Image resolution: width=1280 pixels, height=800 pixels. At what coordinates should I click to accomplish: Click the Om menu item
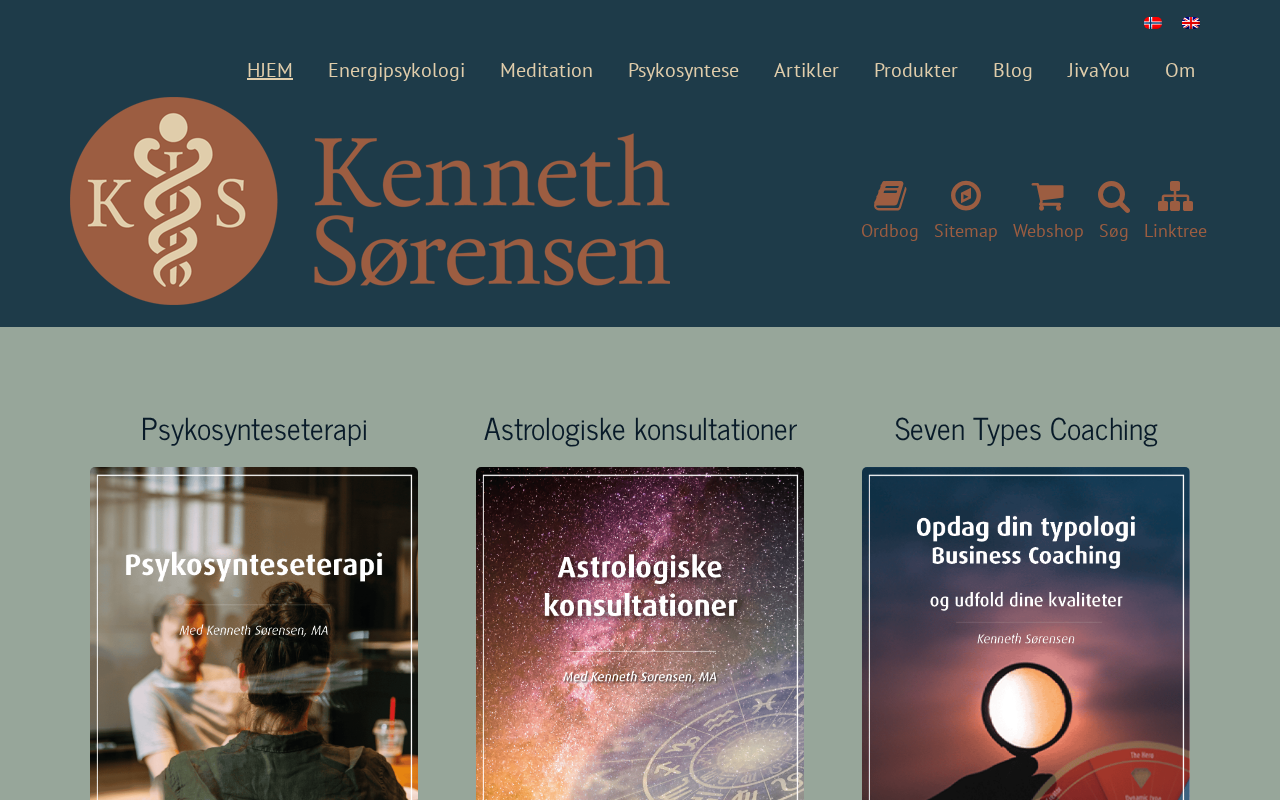pos(1180,70)
